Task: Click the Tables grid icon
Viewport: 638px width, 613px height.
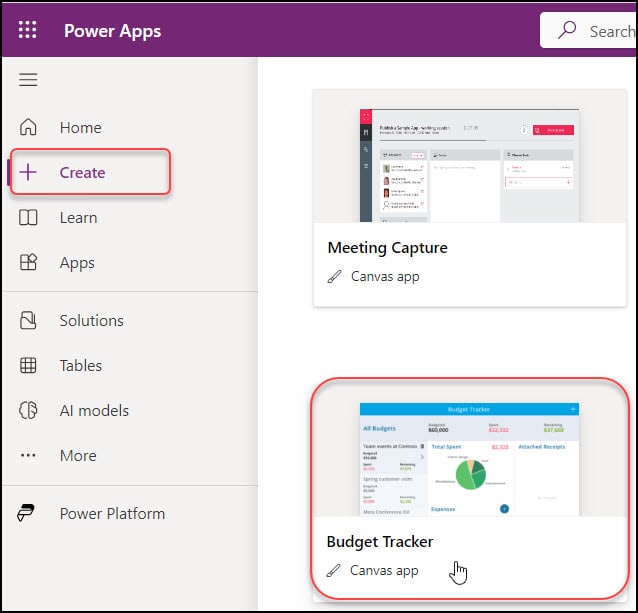Action: pyautogui.click(x=28, y=365)
